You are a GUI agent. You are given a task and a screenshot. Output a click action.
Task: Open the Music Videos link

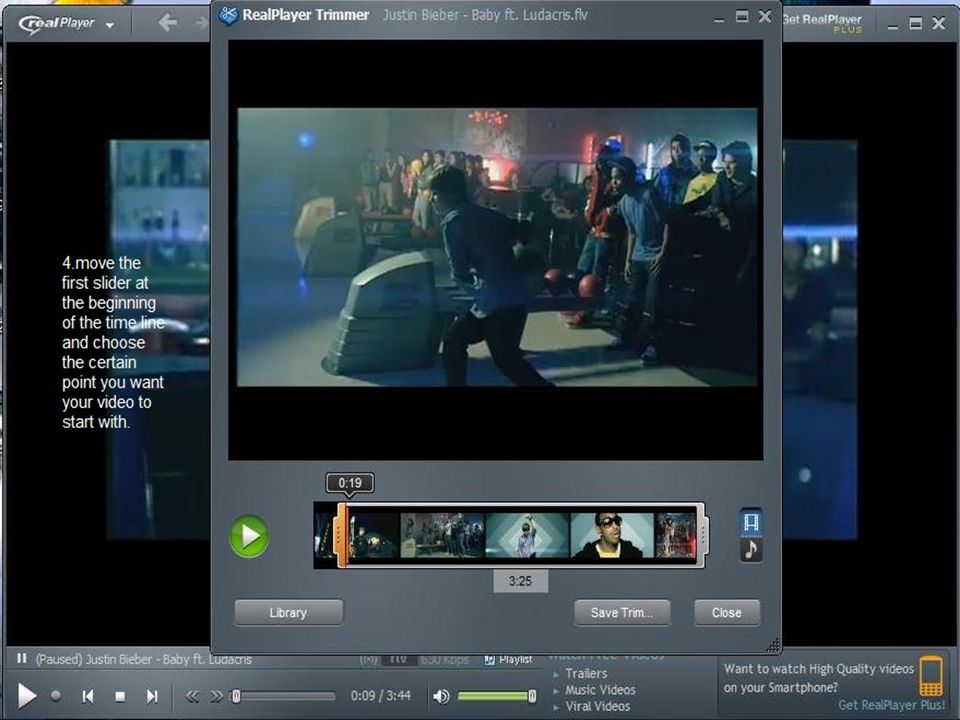click(x=600, y=690)
